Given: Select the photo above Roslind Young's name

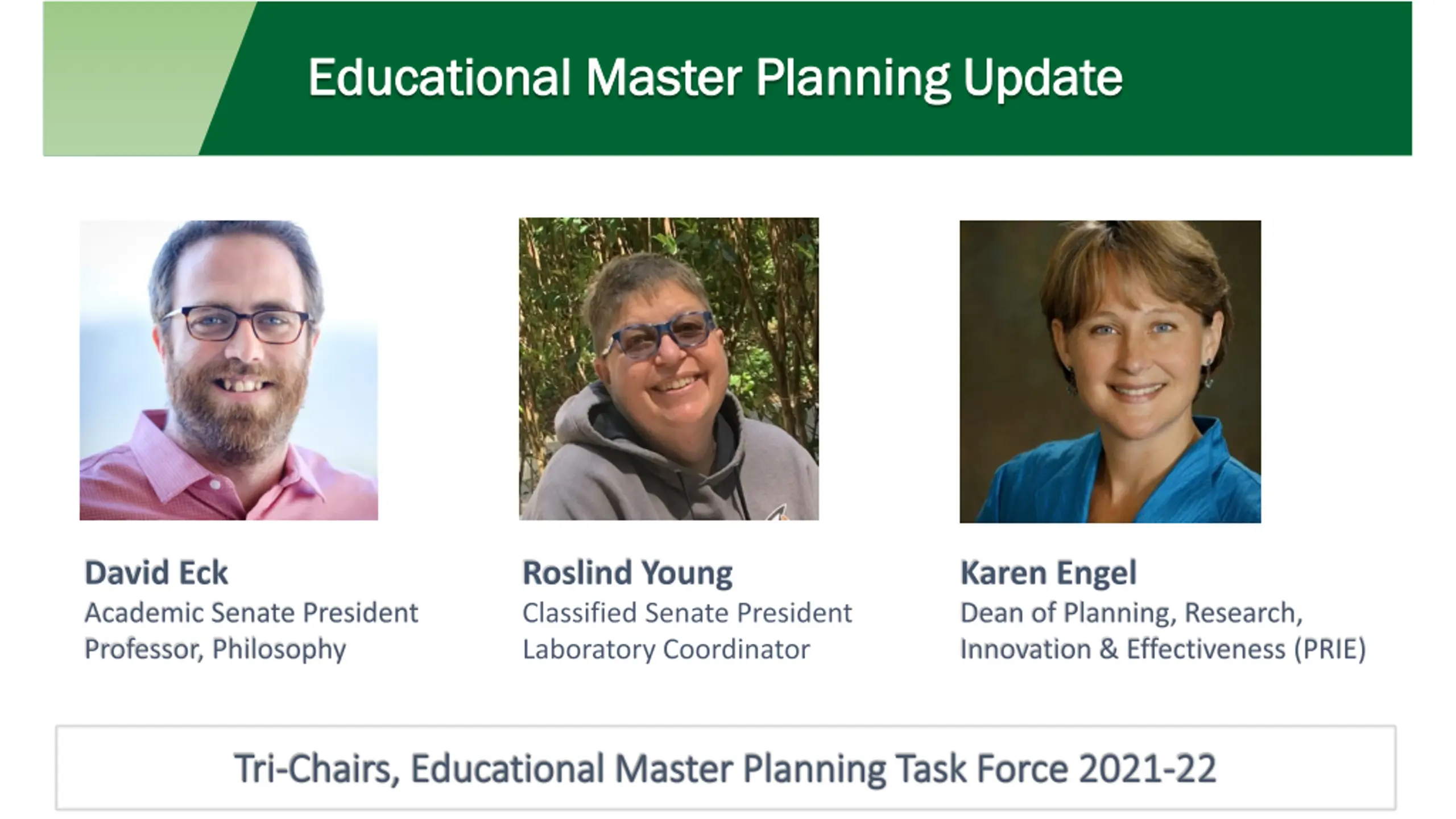Looking at the screenshot, I should click(669, 369).
